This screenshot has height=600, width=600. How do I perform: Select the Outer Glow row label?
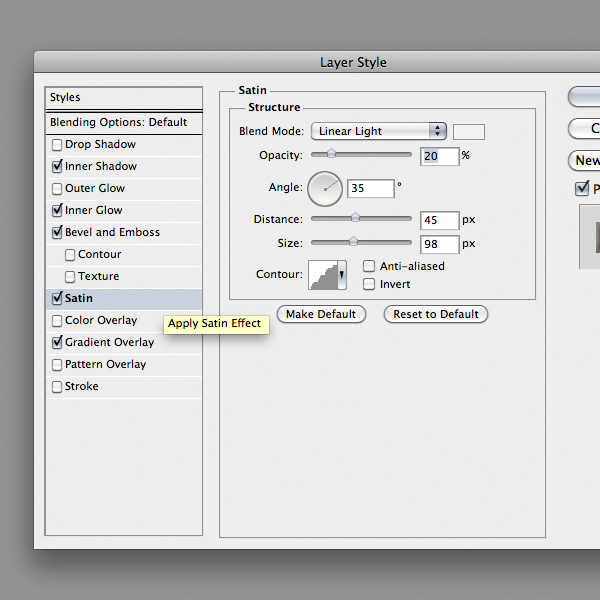pos(95,189)
